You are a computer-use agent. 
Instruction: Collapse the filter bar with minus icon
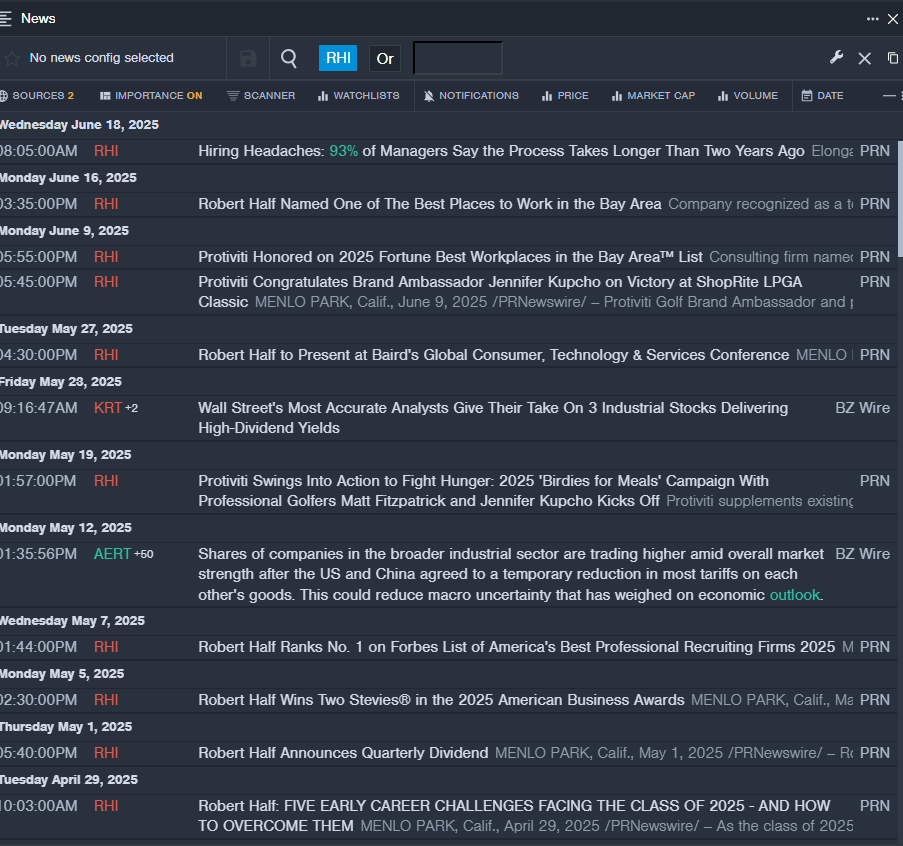tap(889, 96)
